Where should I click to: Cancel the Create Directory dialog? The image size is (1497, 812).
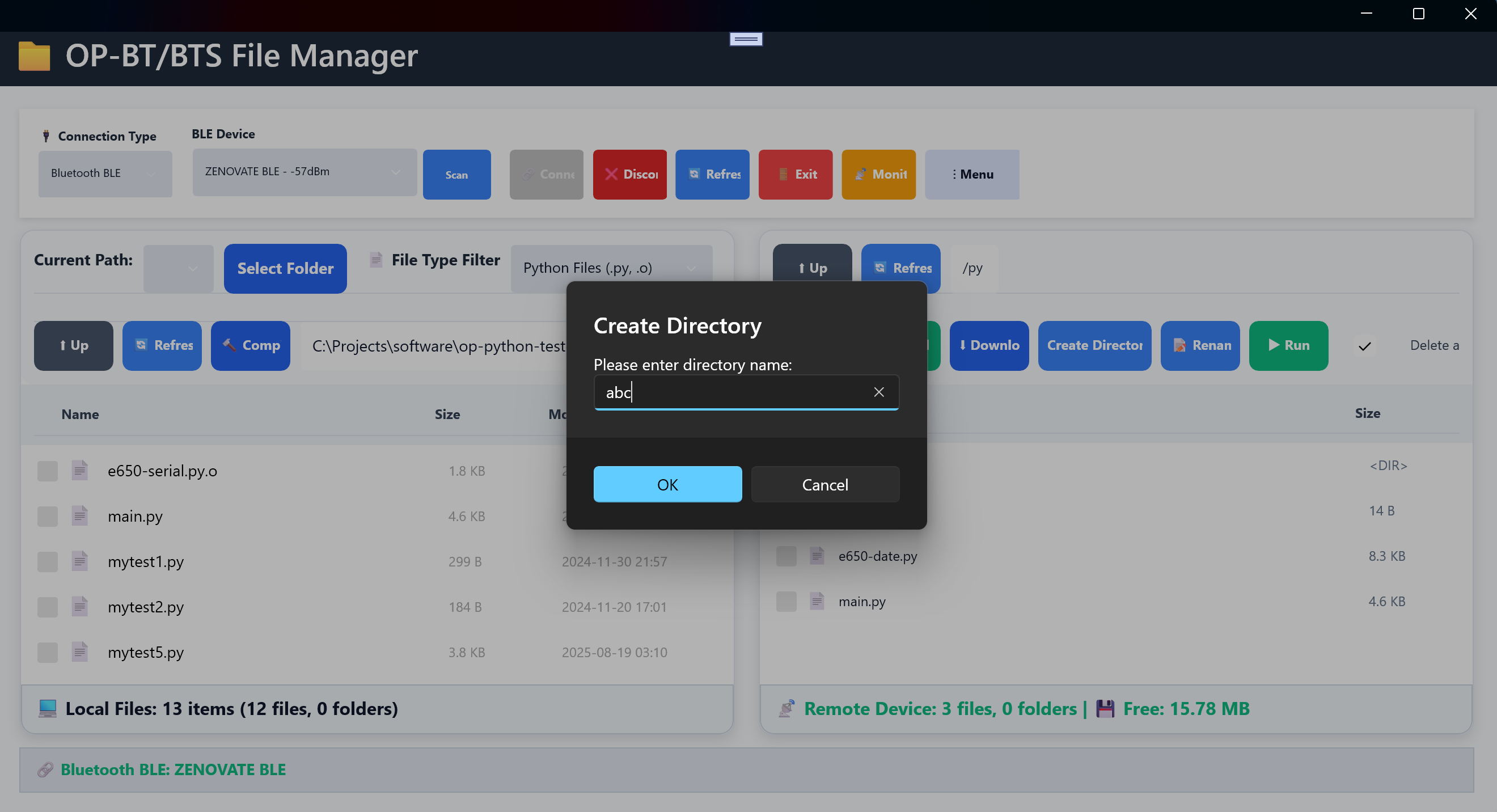click(825, 484)
